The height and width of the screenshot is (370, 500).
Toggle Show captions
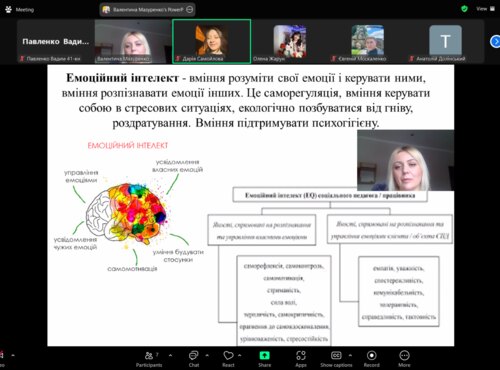pos(336,359)
